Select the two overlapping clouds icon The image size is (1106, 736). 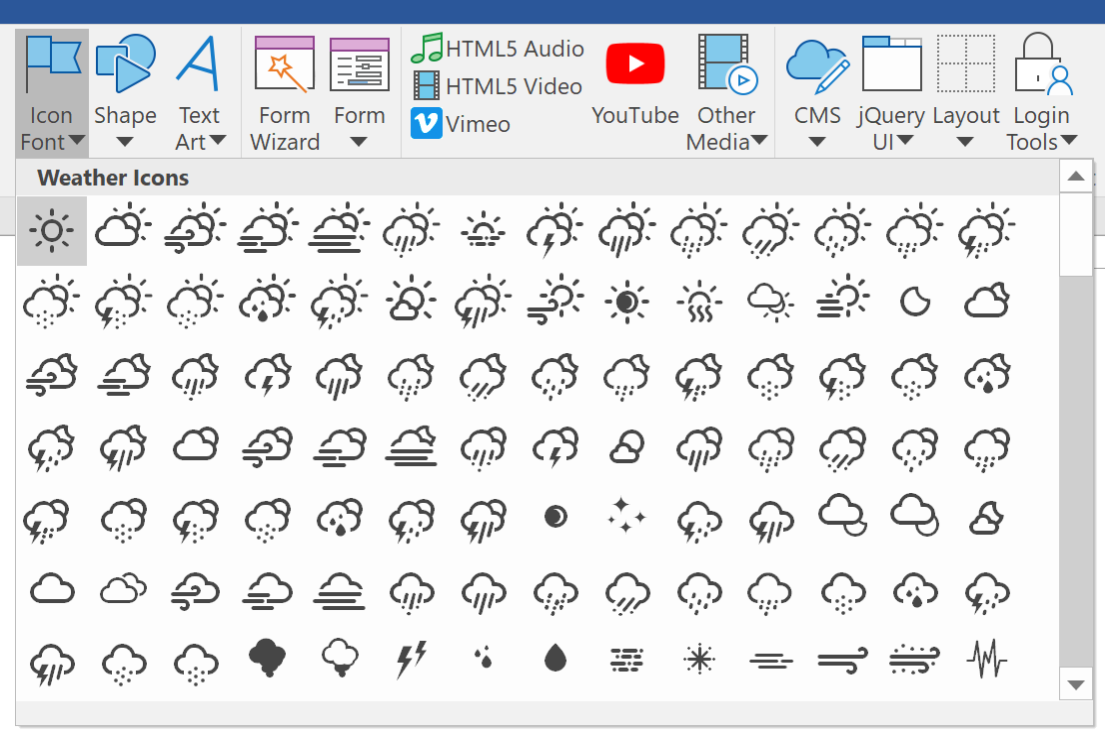click(x=123, y=589)
